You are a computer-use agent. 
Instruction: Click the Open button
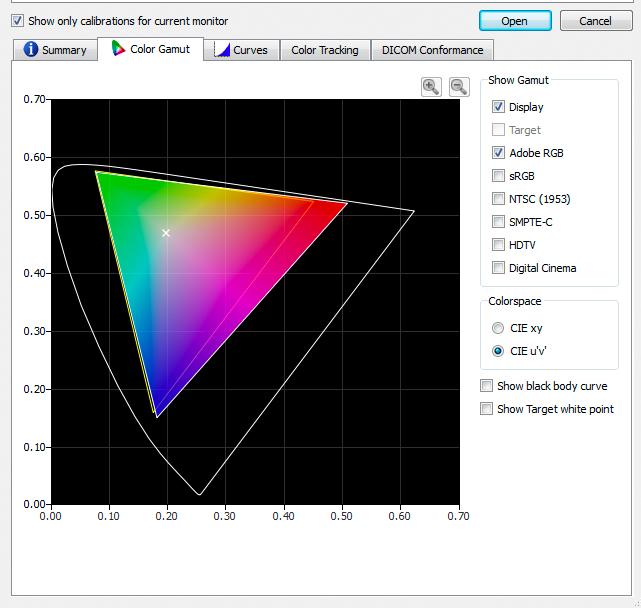(x=515, y=21)
